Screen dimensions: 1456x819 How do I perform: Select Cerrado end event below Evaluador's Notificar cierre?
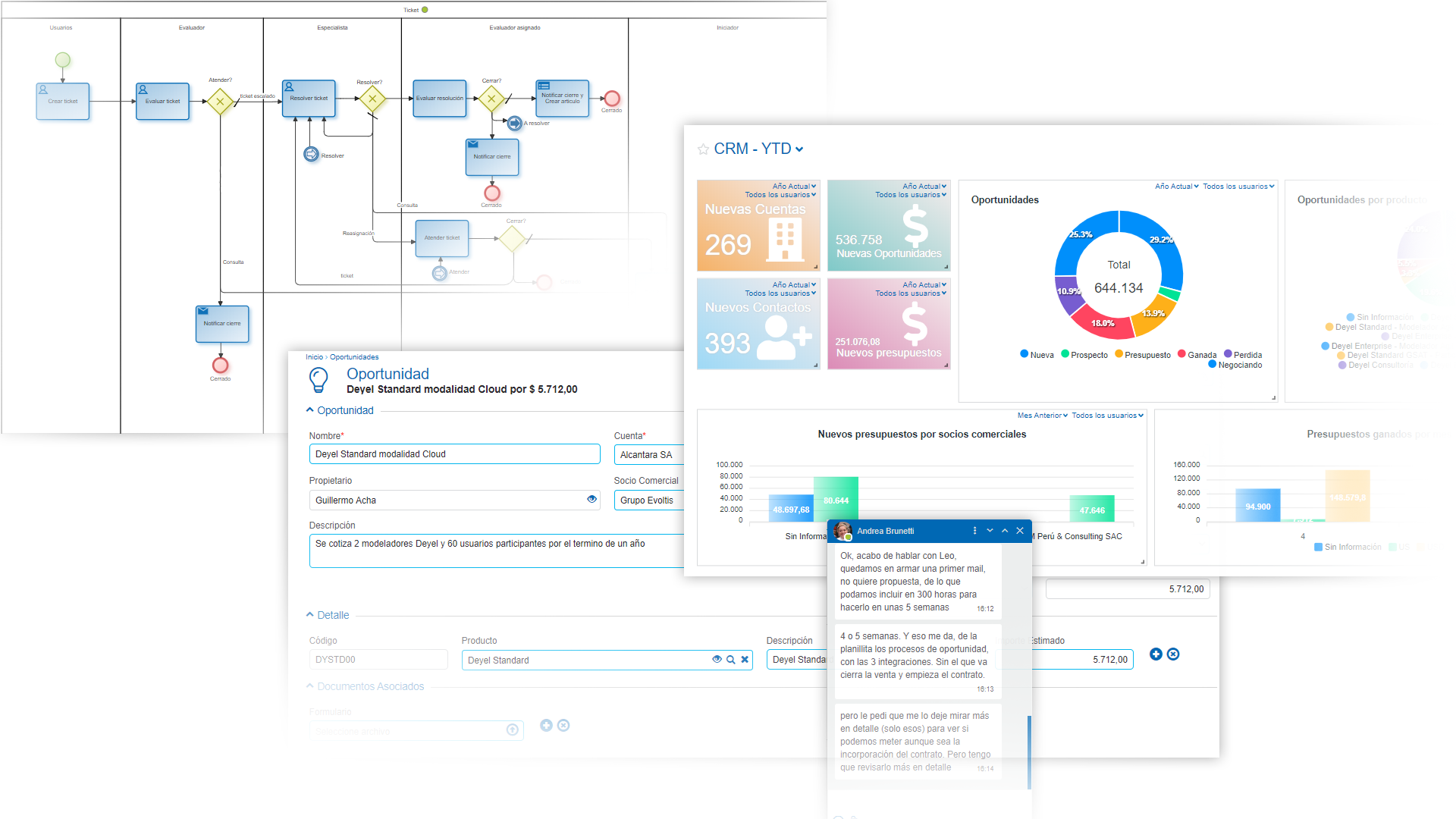(221, 366)
